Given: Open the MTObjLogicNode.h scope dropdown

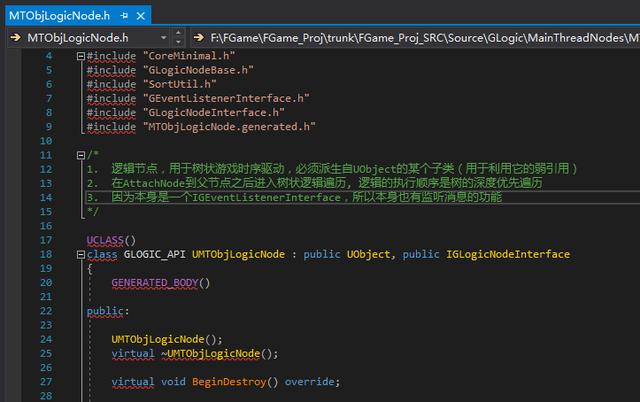Looking at the screenshot, I should click(x=163, y=38).
